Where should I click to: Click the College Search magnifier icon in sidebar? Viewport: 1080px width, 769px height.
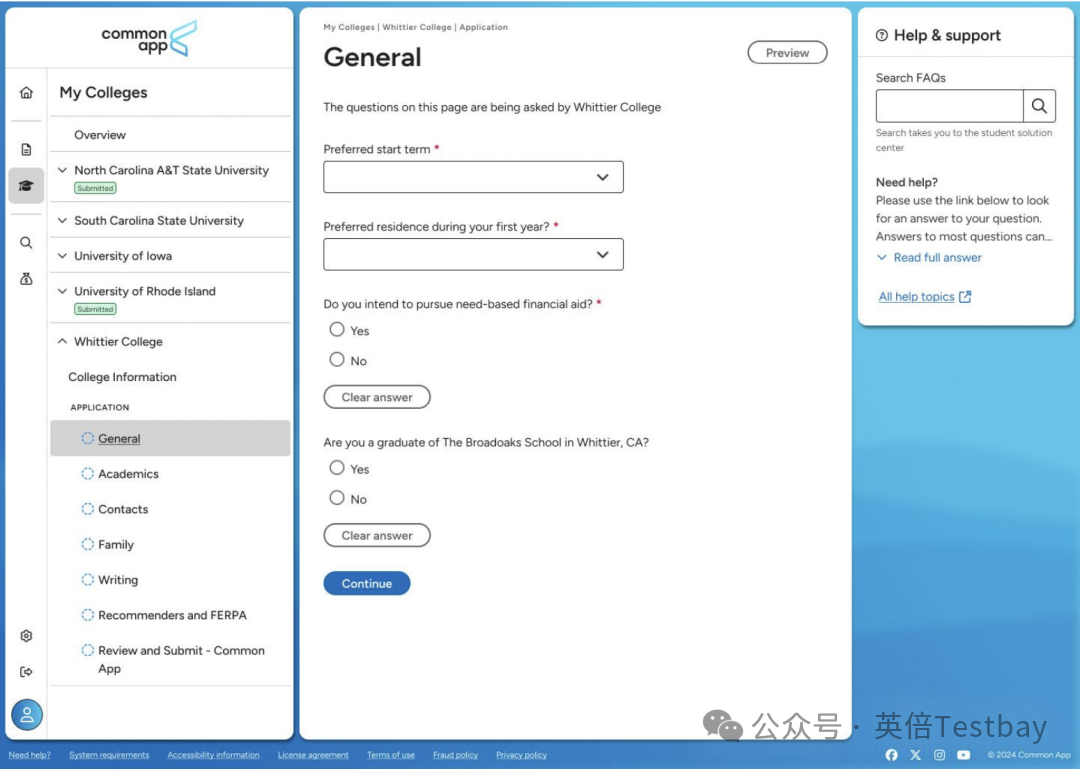click(26, 243)
